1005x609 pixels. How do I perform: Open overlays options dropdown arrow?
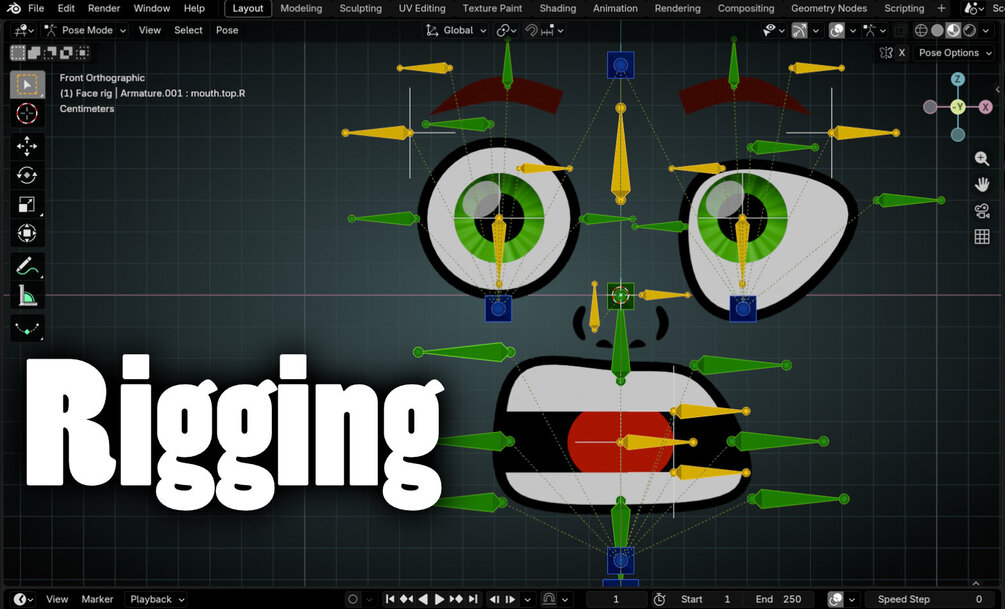(852, 30)
